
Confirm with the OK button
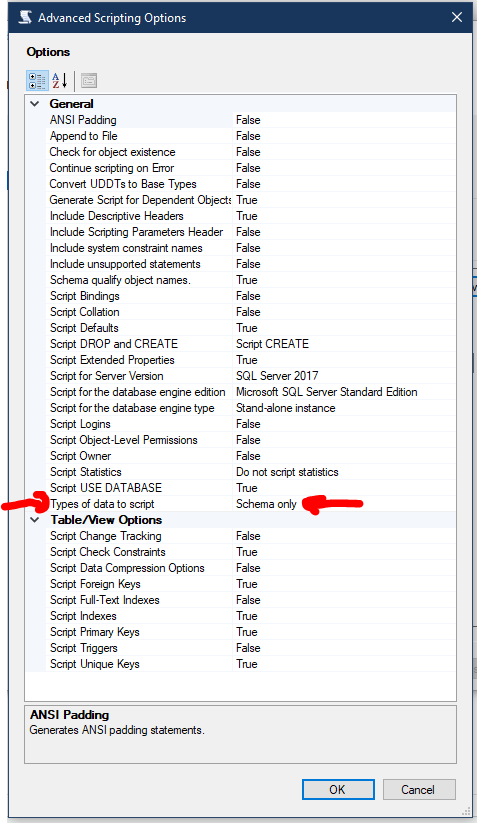338,790
